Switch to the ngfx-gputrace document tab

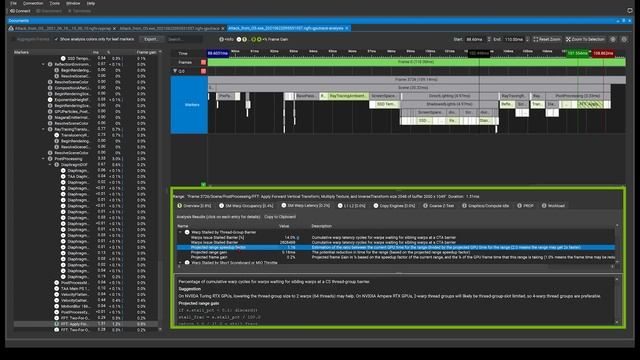pos(169,29)
